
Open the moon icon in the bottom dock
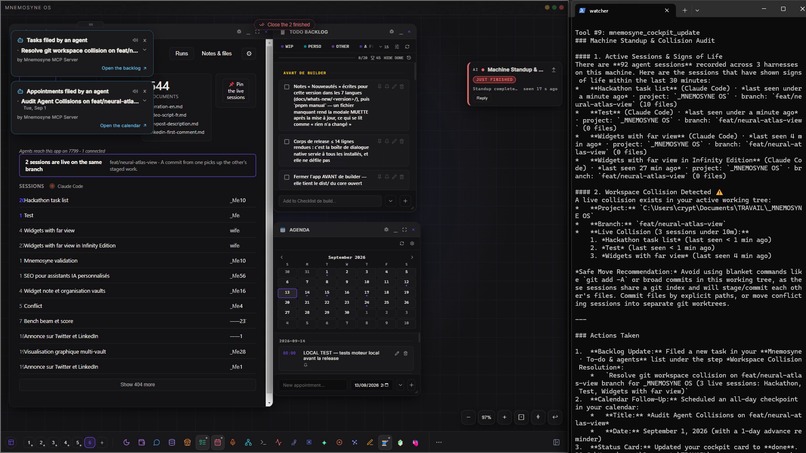click(126, 442)
